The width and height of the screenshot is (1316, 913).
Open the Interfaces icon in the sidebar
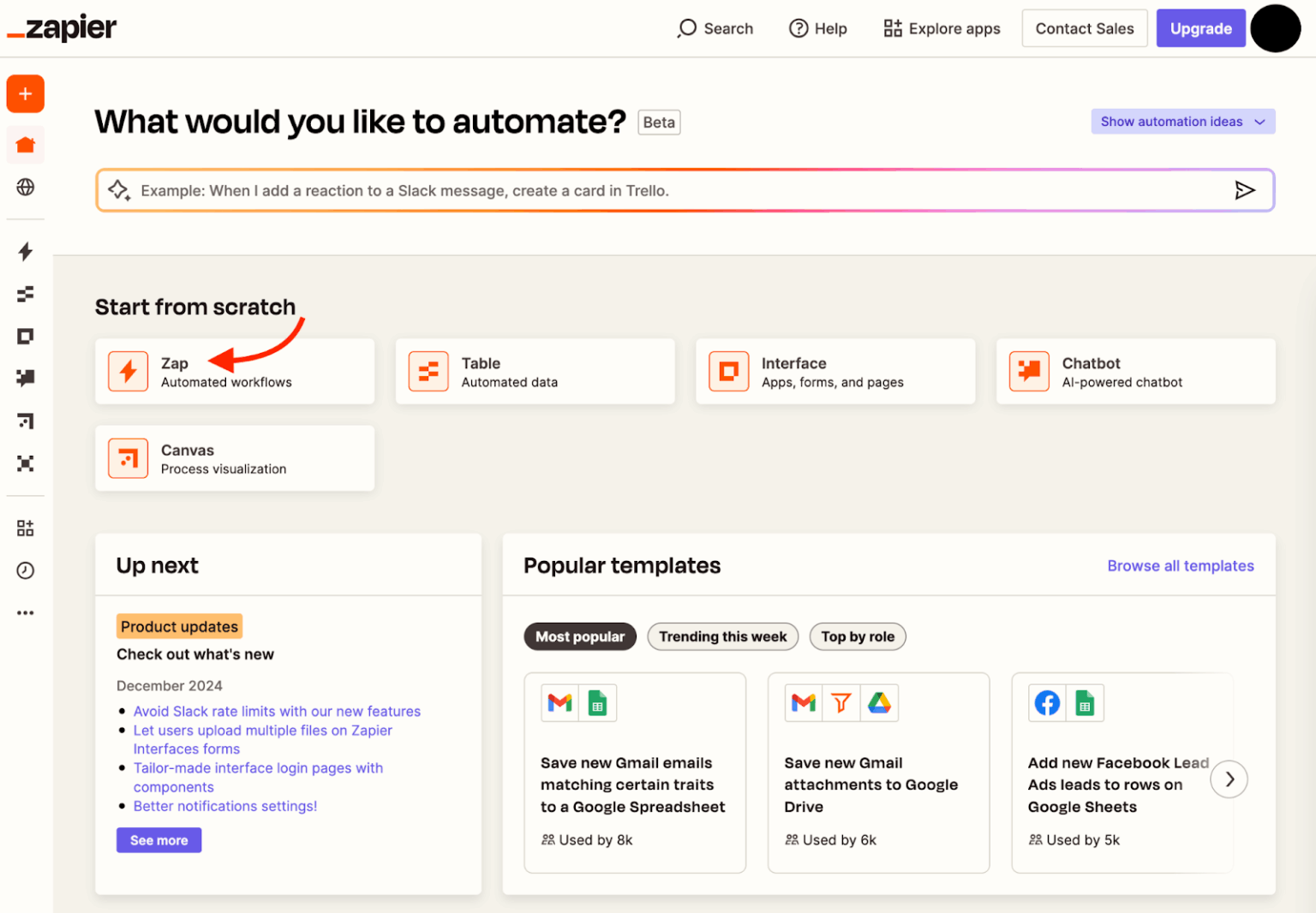[25, 336]
